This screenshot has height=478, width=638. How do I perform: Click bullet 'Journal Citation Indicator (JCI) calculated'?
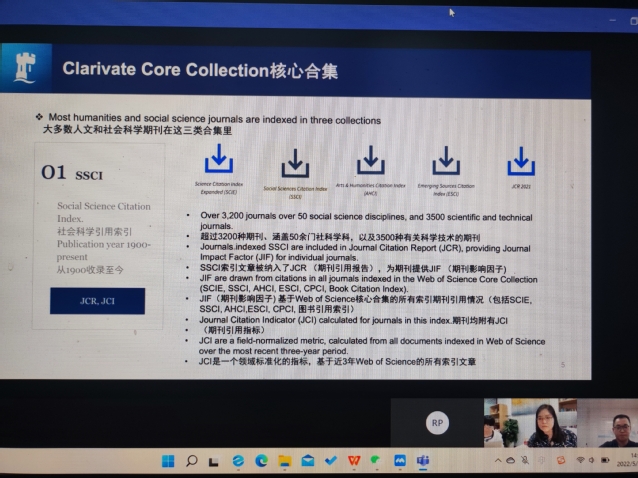[x=353, y=320]
